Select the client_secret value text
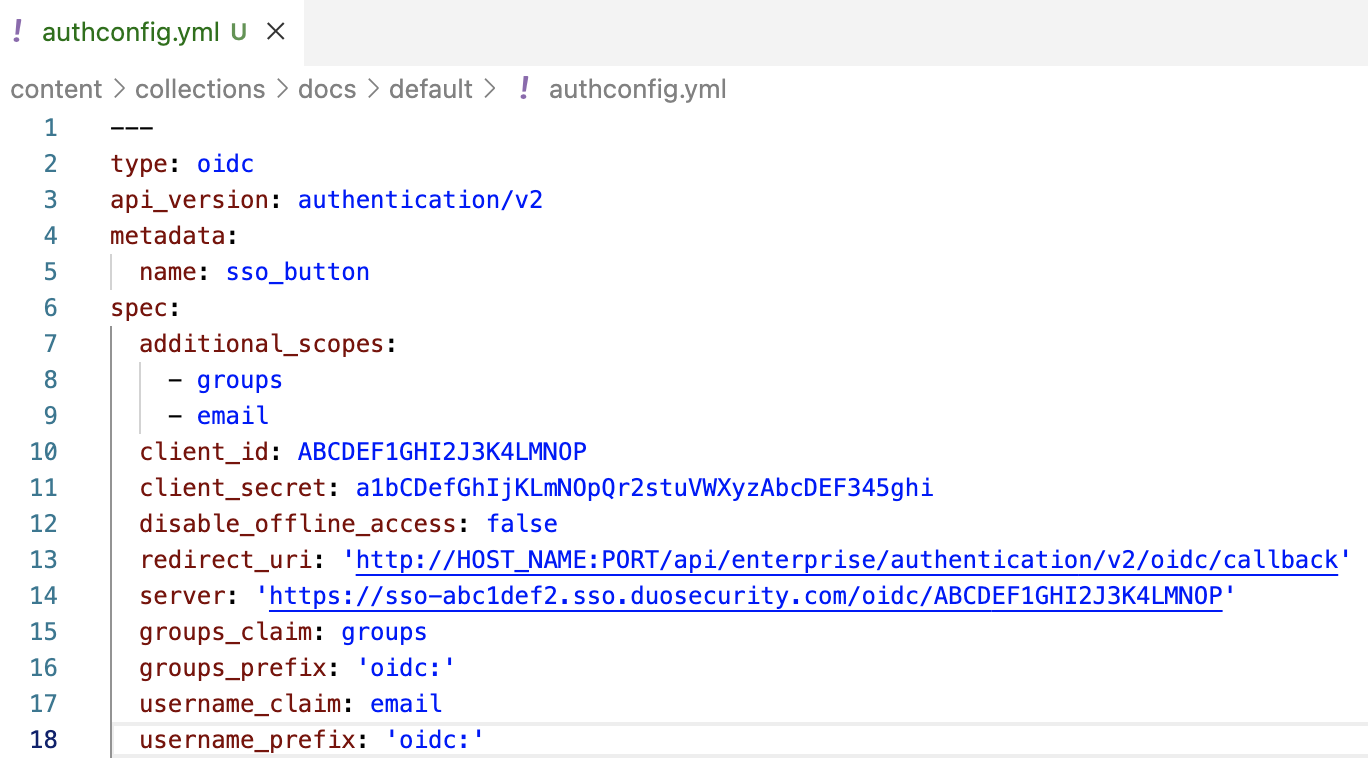This screenshot has width=1368, height=776. [x=644, y=487]
